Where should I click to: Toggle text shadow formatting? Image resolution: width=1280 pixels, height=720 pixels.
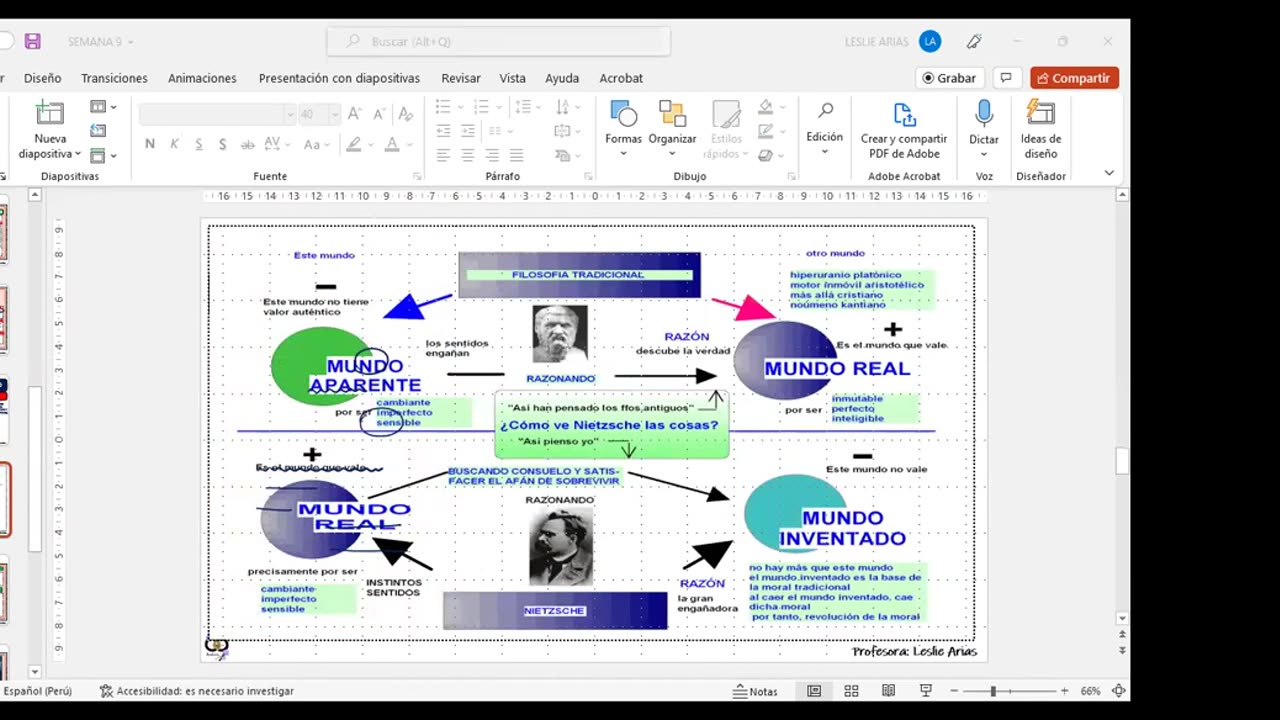point(222,144)
